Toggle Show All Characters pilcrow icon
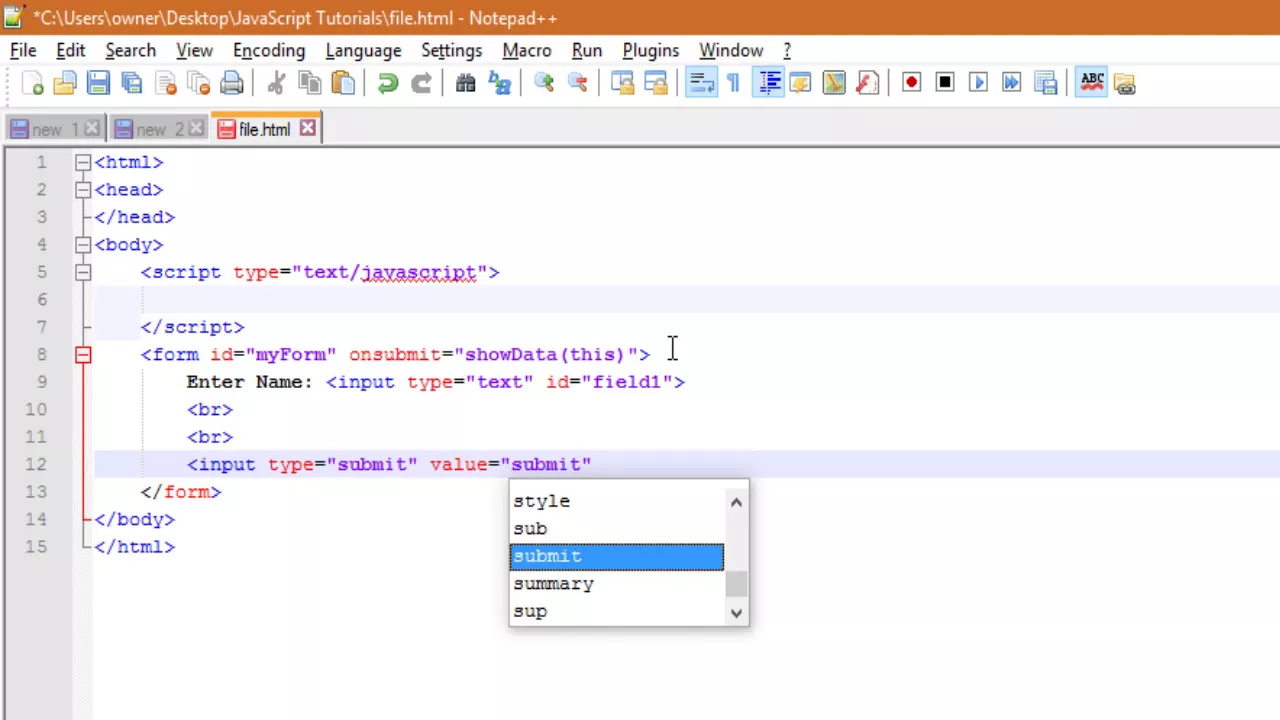 click(734, 83)
